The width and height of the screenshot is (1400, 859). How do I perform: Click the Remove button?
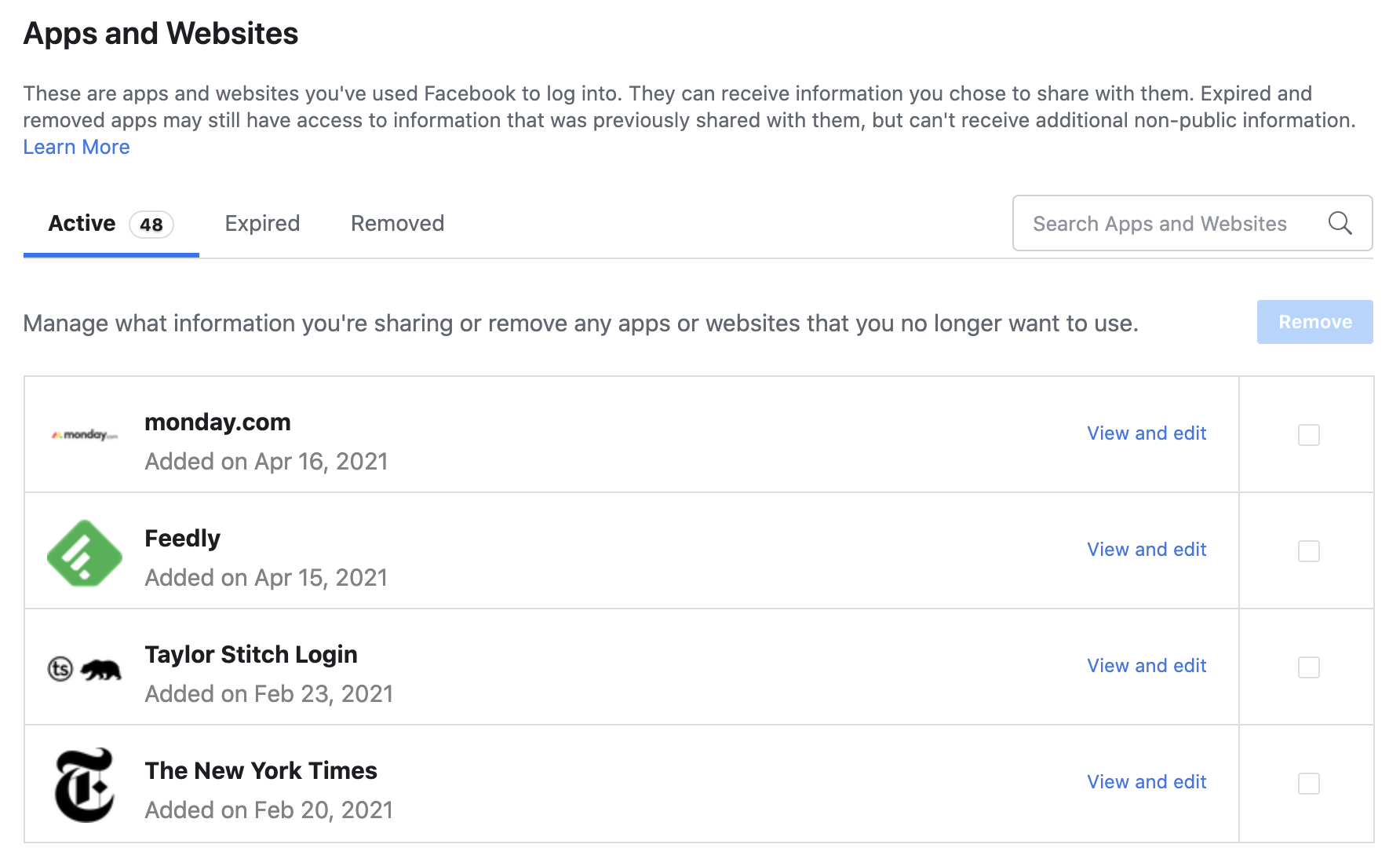tap(1314, 322)
